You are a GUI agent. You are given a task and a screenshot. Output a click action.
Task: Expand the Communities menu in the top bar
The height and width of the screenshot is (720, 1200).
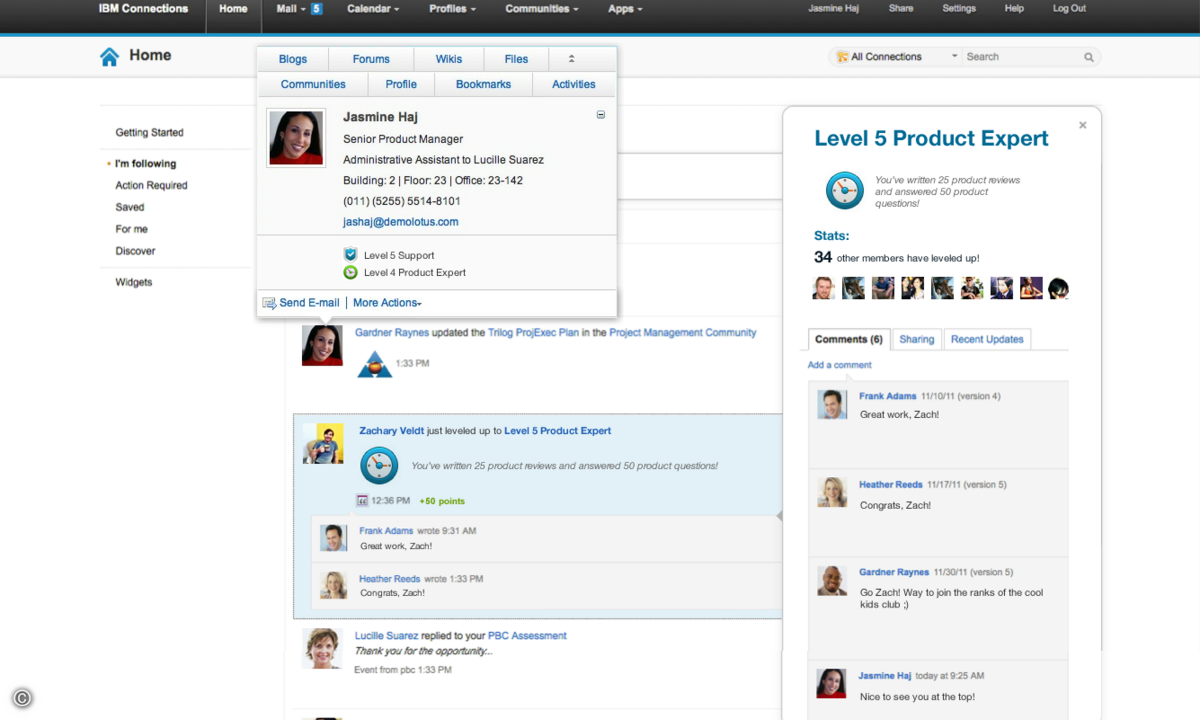pyautogui.click(x=542, y=9)
